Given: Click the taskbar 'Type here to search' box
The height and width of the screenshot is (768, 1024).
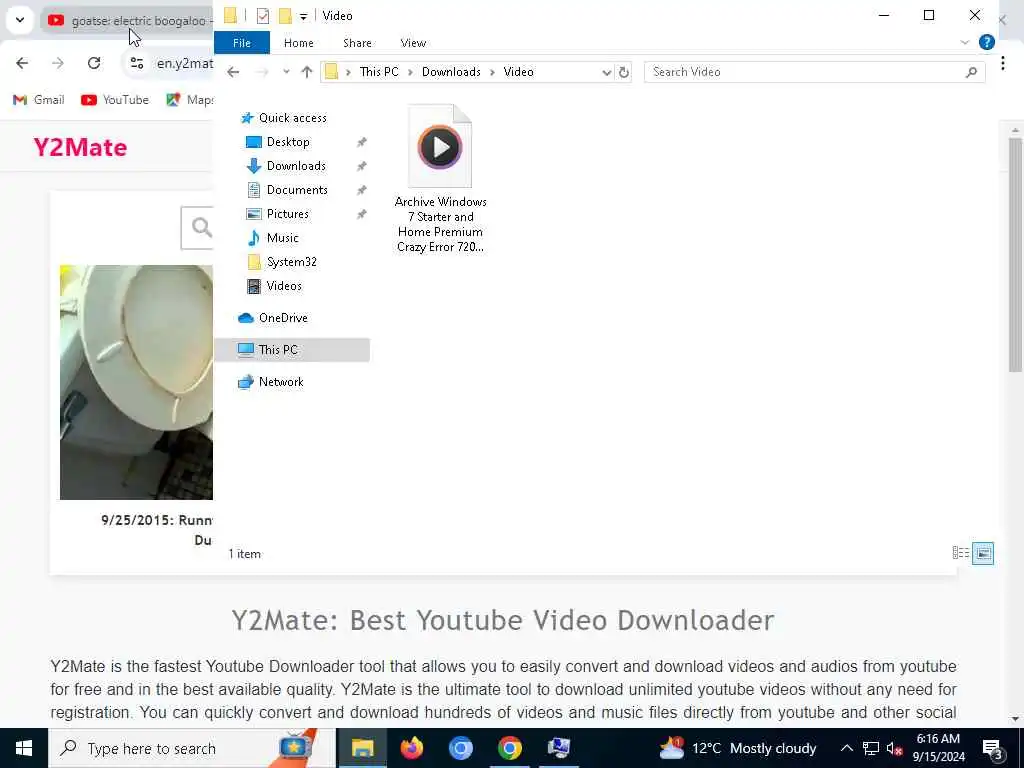Looking at the screenshot, I should click(x=192, y=748).
